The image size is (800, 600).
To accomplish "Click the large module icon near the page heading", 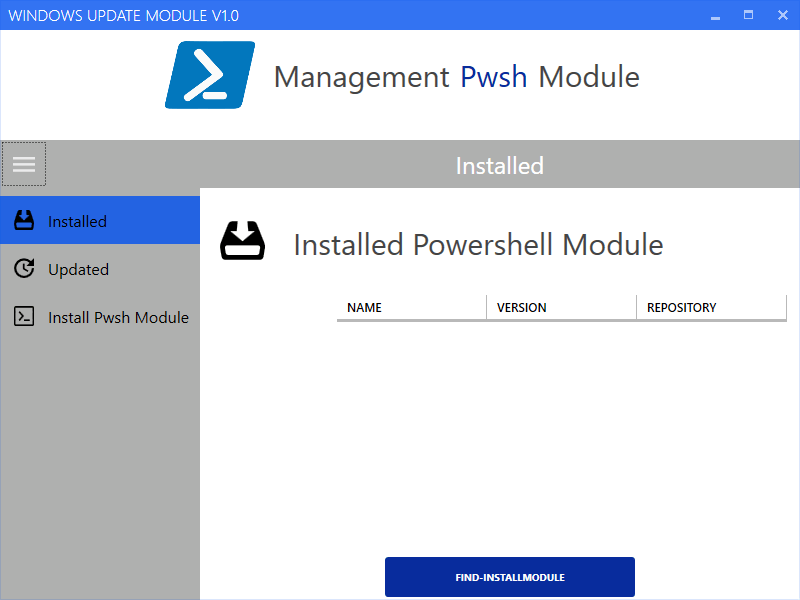I will [x=243, y=240].
